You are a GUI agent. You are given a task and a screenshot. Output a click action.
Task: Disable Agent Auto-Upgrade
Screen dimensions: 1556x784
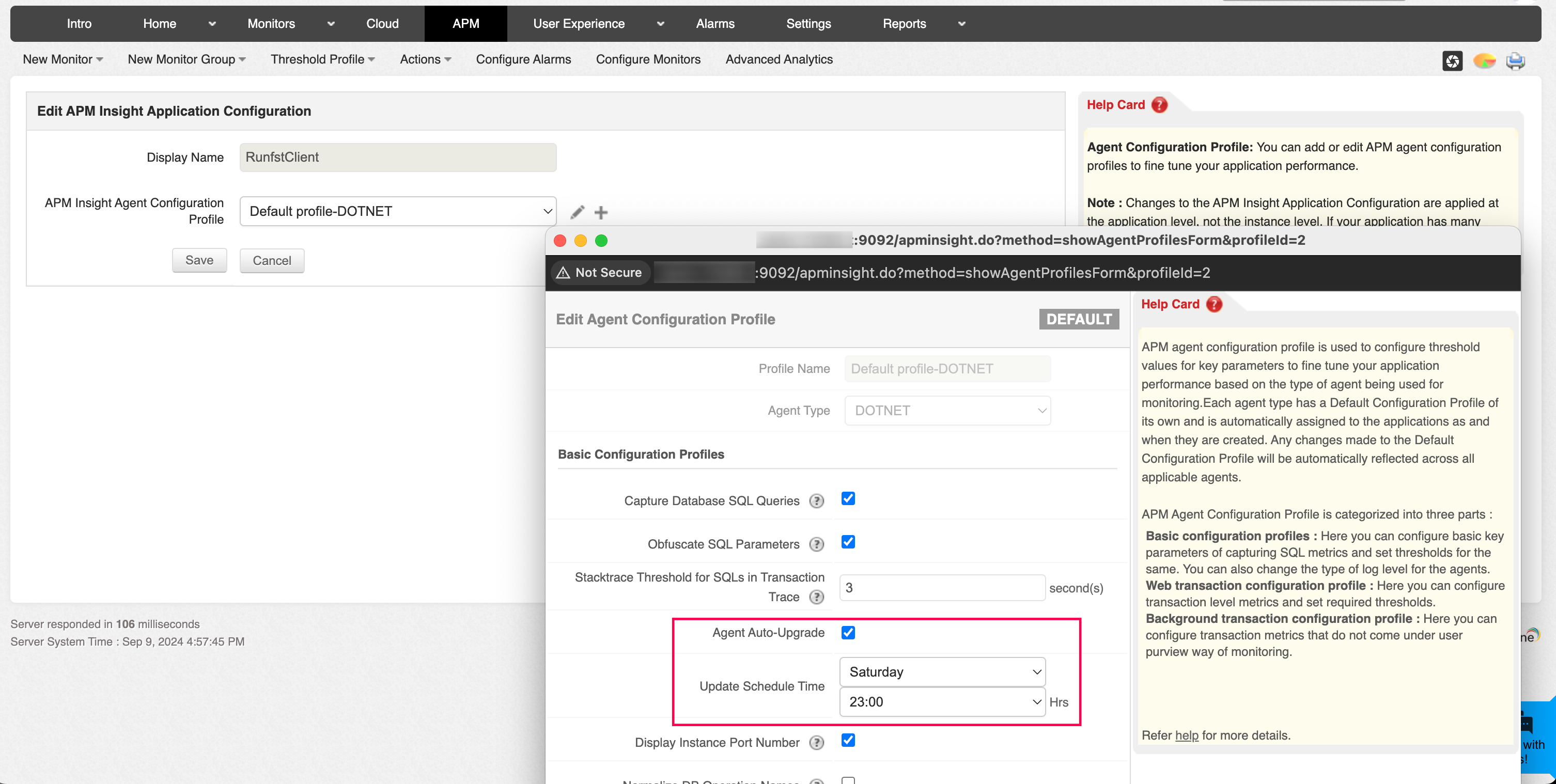pyautogui.click(x=848, y=632)
